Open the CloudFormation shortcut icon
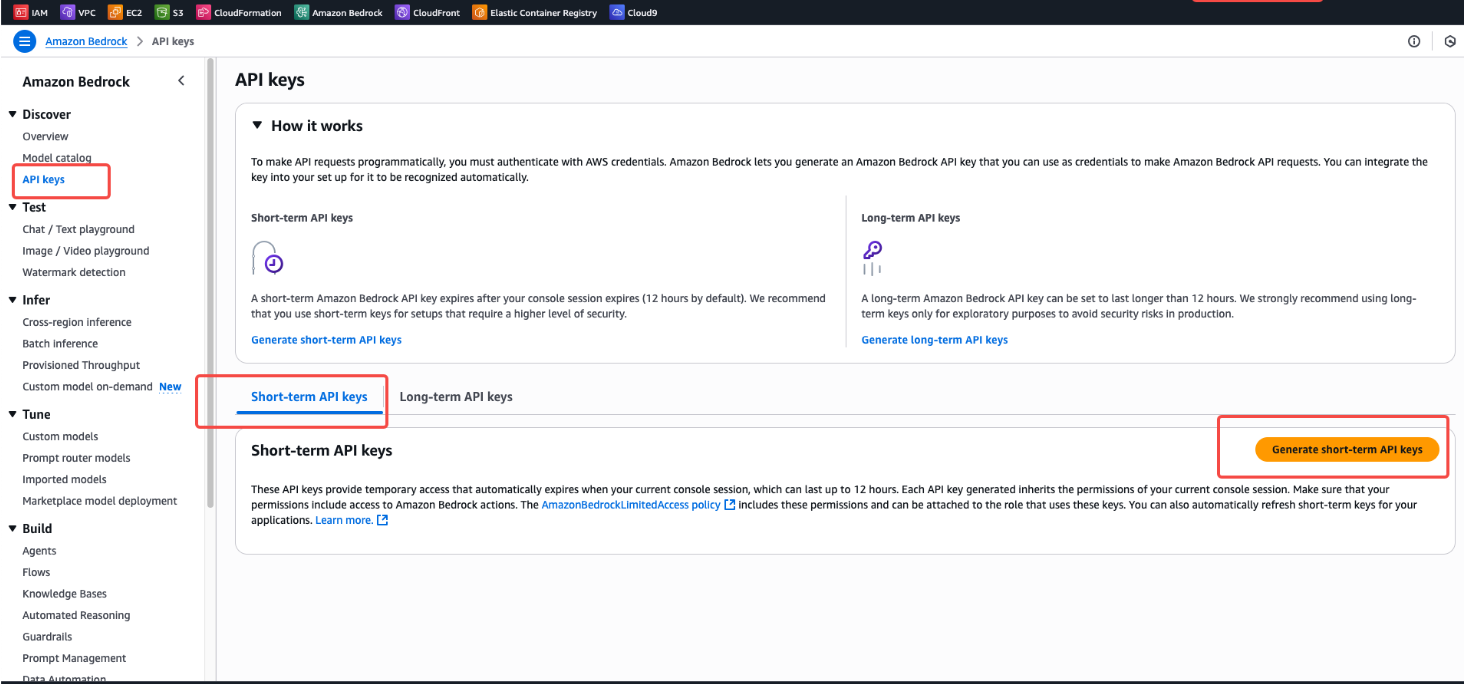This screenshot has height=684, width=1464. 203,12
